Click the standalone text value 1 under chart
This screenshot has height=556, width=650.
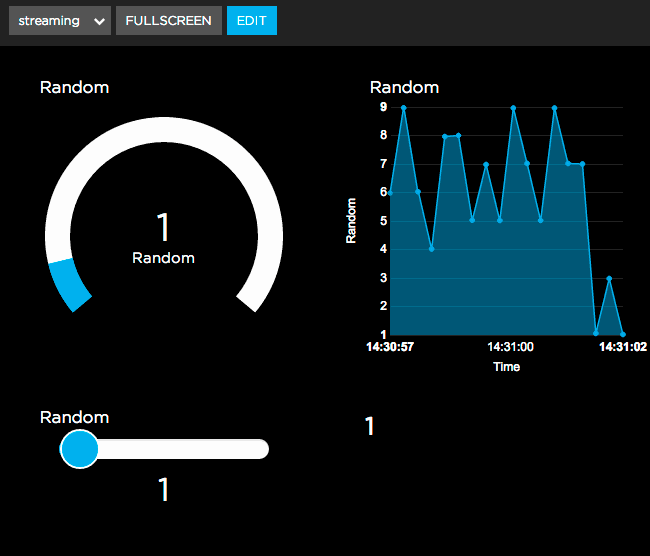point(369,427)
